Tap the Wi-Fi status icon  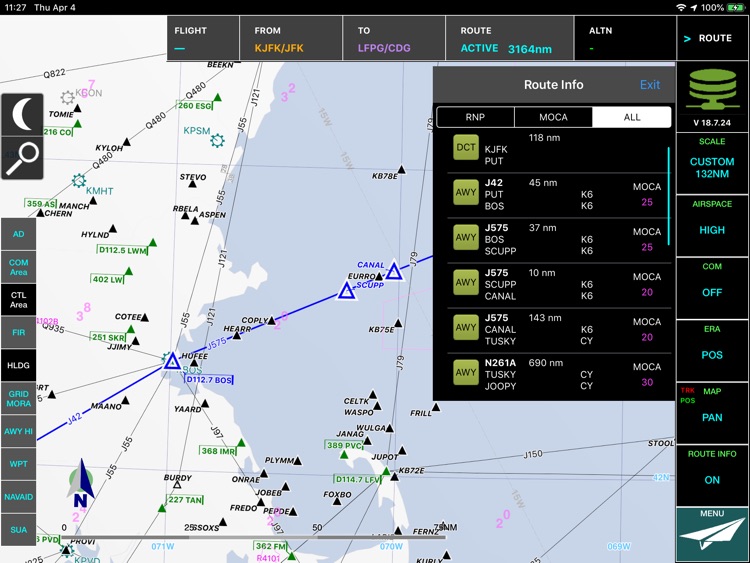(681, 7)
